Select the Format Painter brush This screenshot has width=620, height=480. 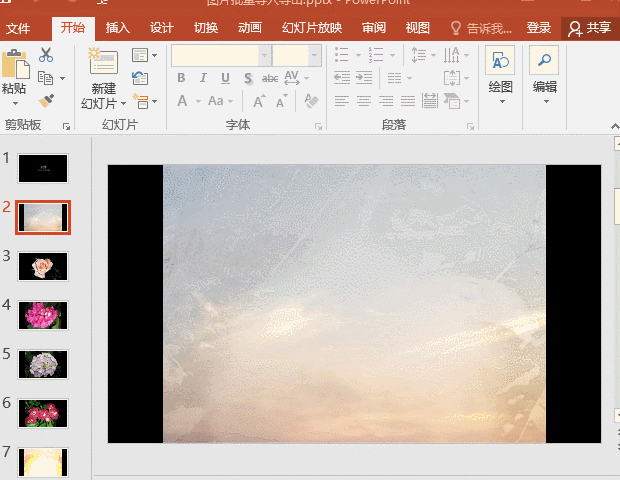46,100
